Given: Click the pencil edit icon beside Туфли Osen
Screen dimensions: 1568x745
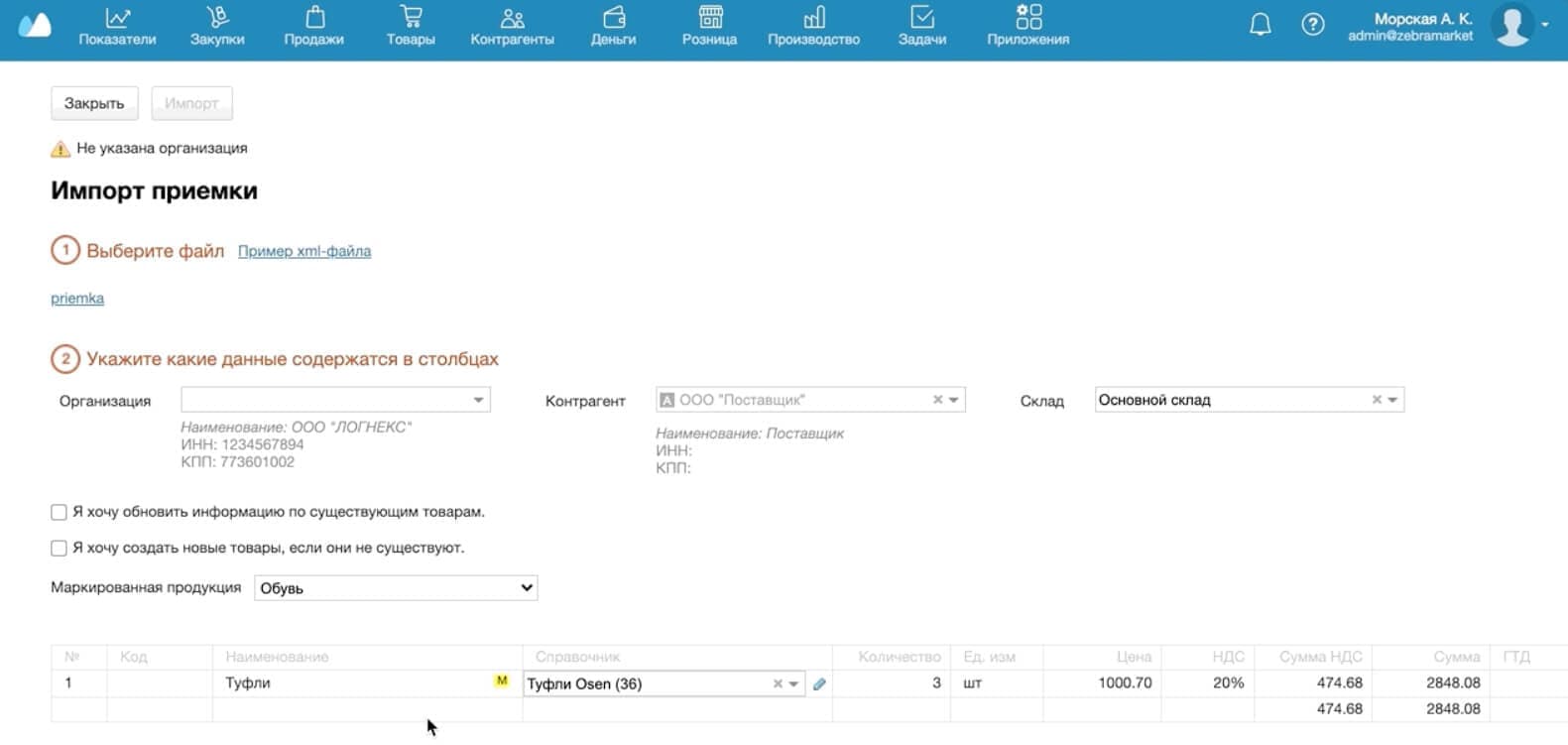Looking at the screenshot, I should click(819, 683).
